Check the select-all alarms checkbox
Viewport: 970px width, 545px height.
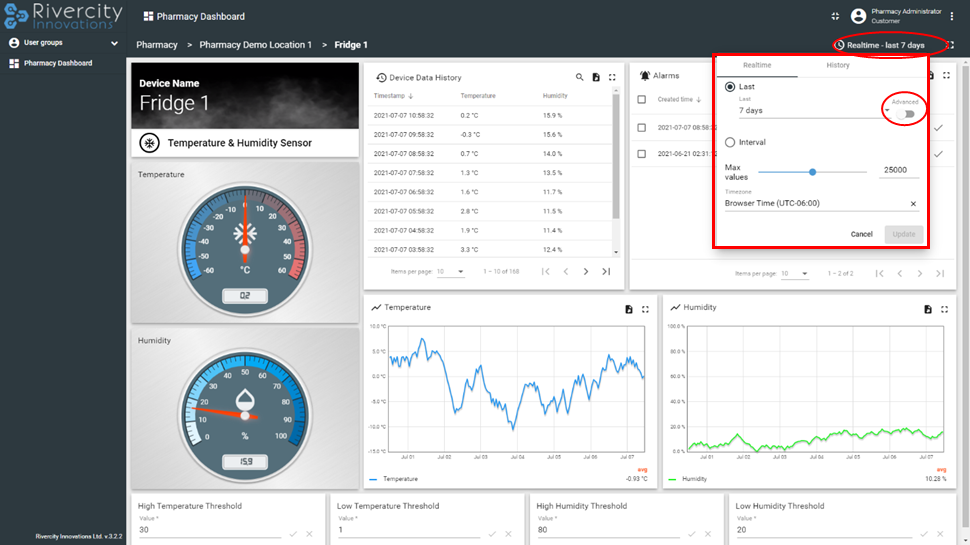point(642,99)
